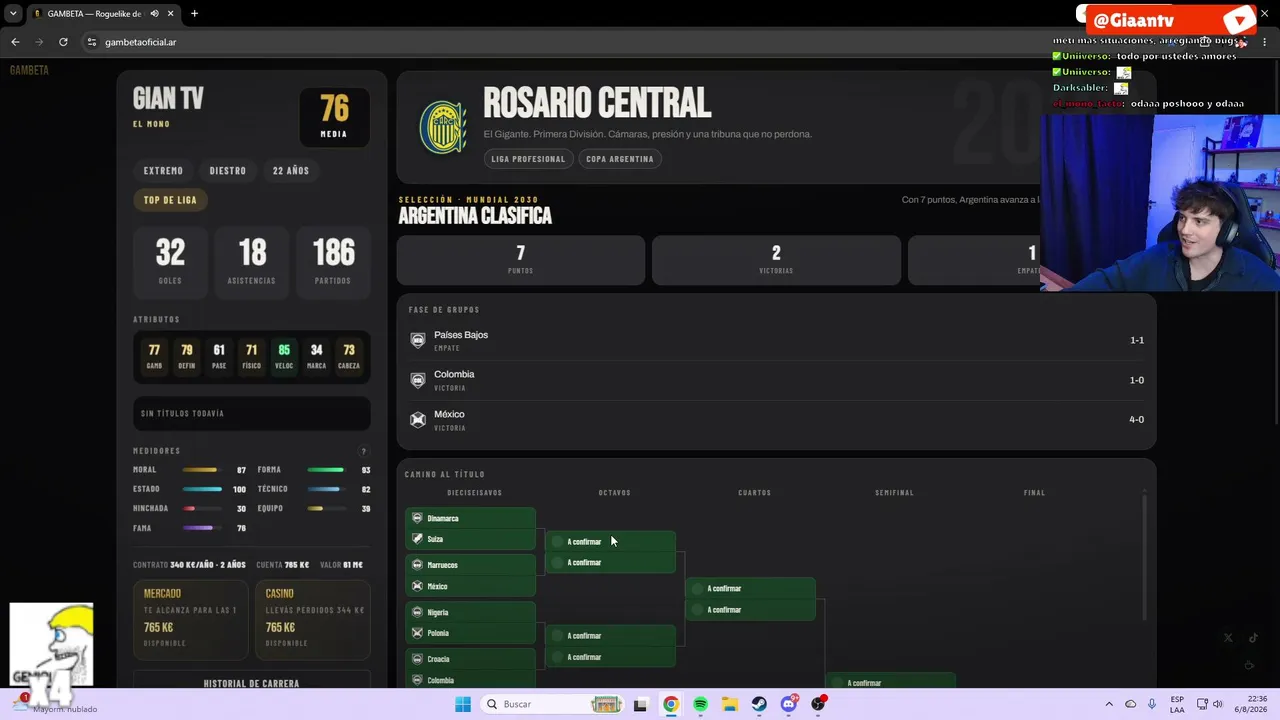
Task: Click the Moral meter bar
Action: tap(203, 470)
